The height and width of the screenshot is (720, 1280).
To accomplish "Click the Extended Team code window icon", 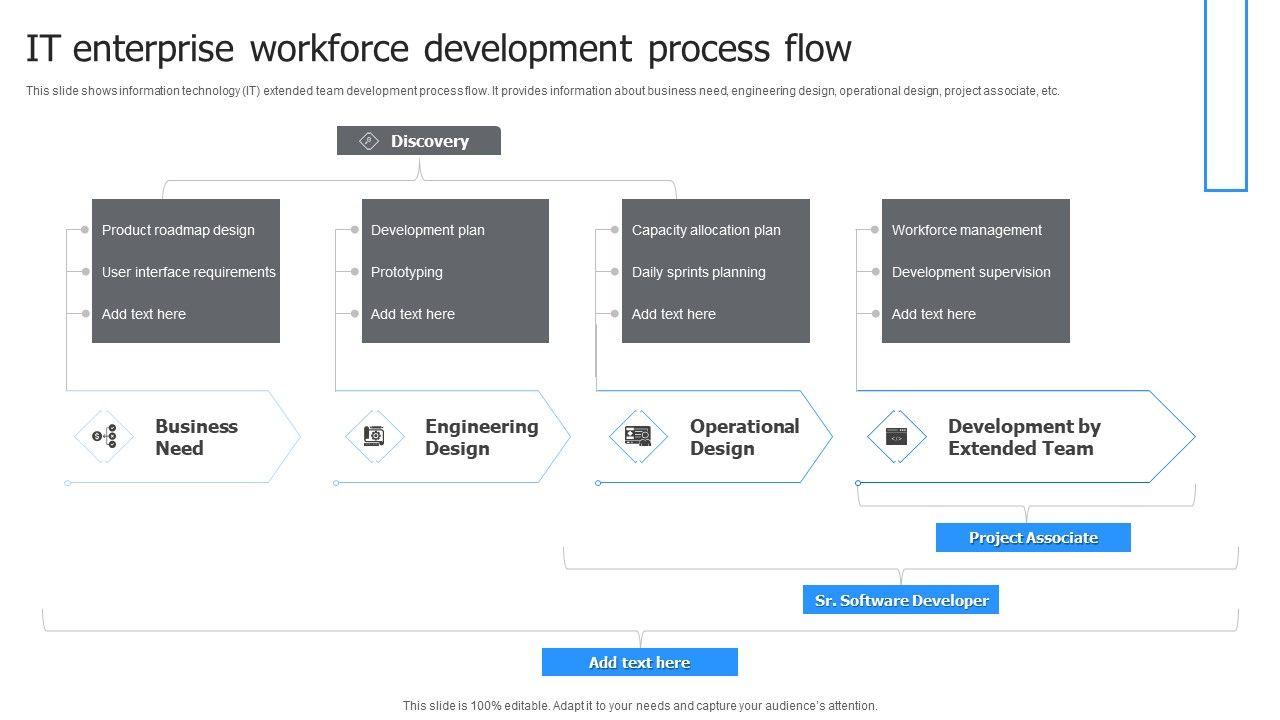I will coord(896,436).
